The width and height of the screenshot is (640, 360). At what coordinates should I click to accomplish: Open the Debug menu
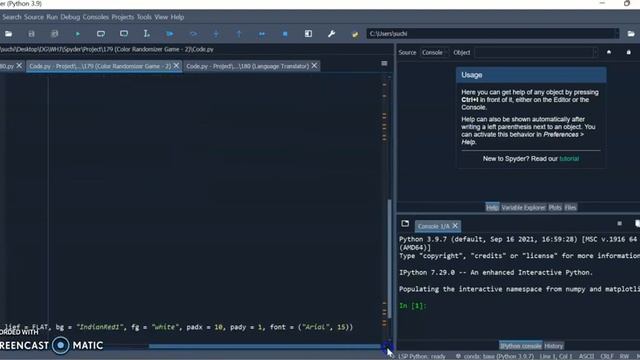(x=70, y=17)
